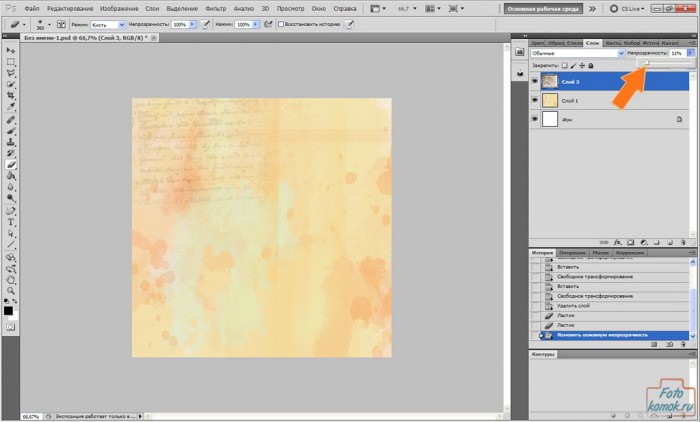
Task: Select the Crop tool
Action: 10,96
